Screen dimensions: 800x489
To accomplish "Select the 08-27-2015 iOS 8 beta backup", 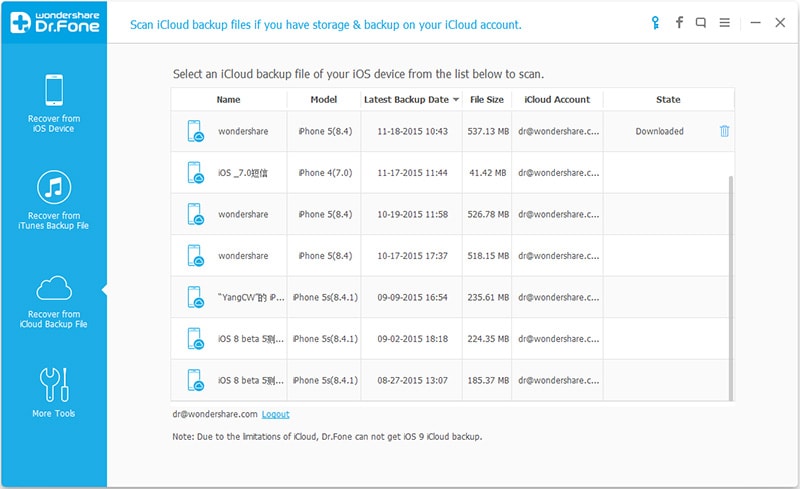I will (400, 381).
